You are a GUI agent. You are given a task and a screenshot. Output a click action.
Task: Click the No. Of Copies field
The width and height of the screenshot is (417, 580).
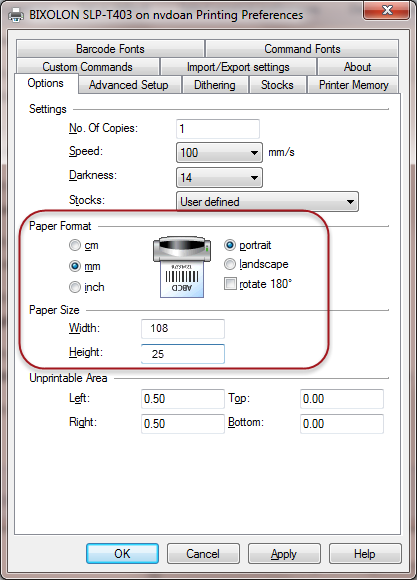[x=218, y=129]
